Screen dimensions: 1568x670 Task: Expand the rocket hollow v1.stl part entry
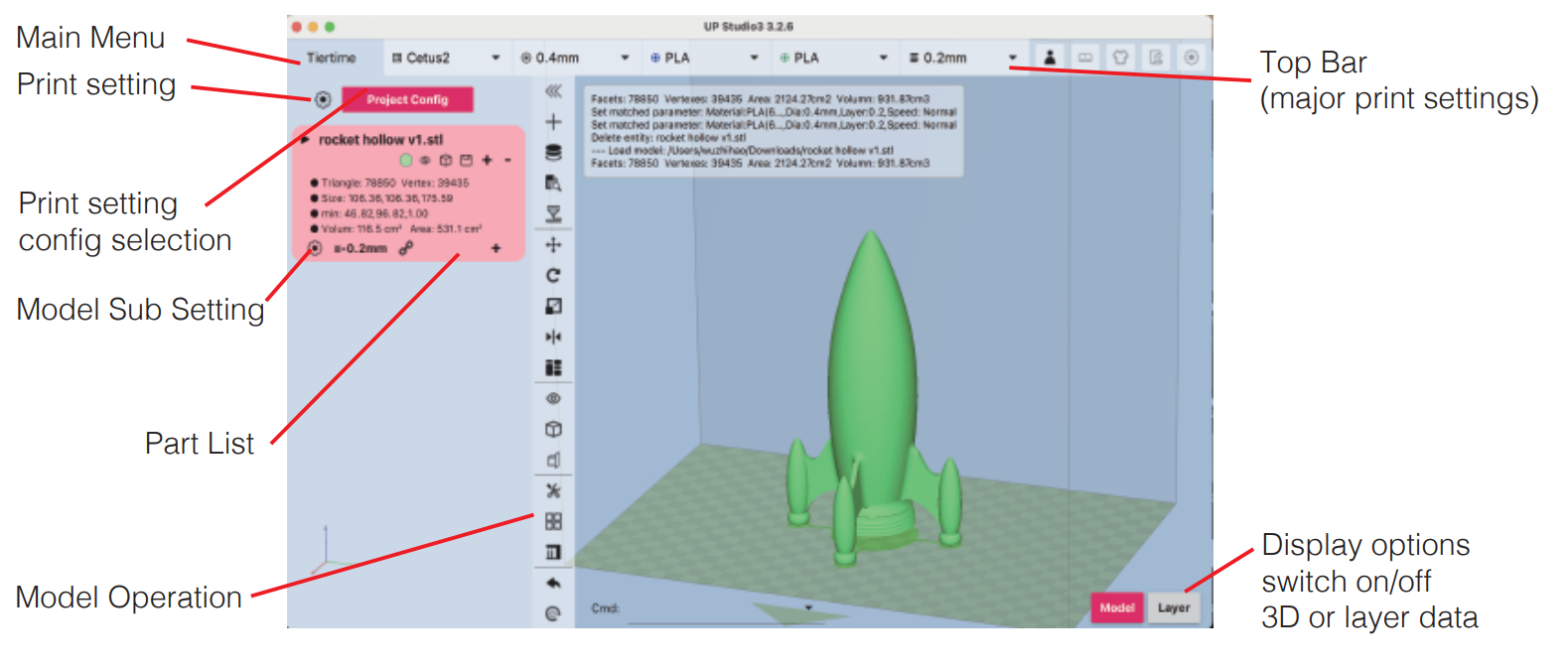[x=306, y=140]
